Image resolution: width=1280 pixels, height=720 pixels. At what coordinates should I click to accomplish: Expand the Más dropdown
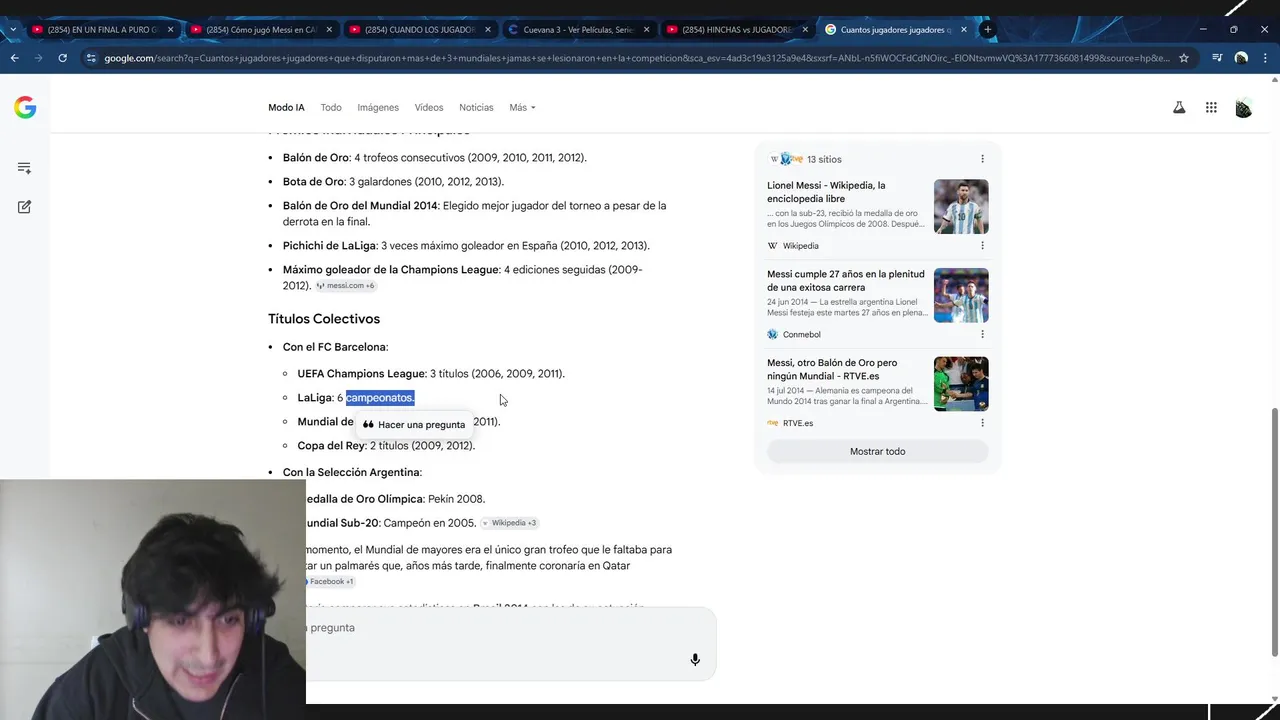[522, 108]
